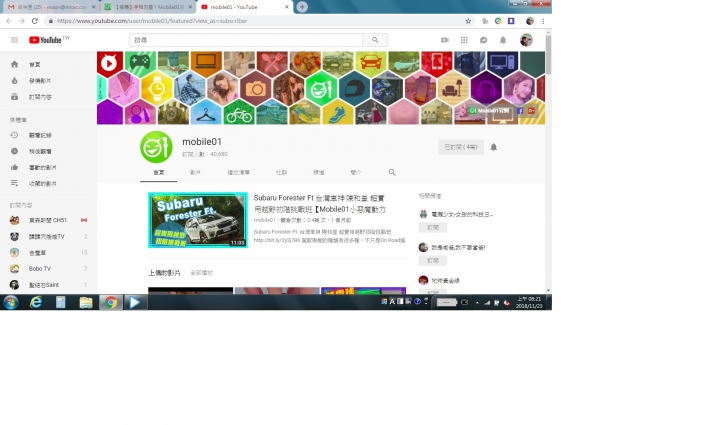Switch to the Mobile01 browser tab
Image resolution: width=720 pixels, height=425 pixels.
(x=146, y=7)
